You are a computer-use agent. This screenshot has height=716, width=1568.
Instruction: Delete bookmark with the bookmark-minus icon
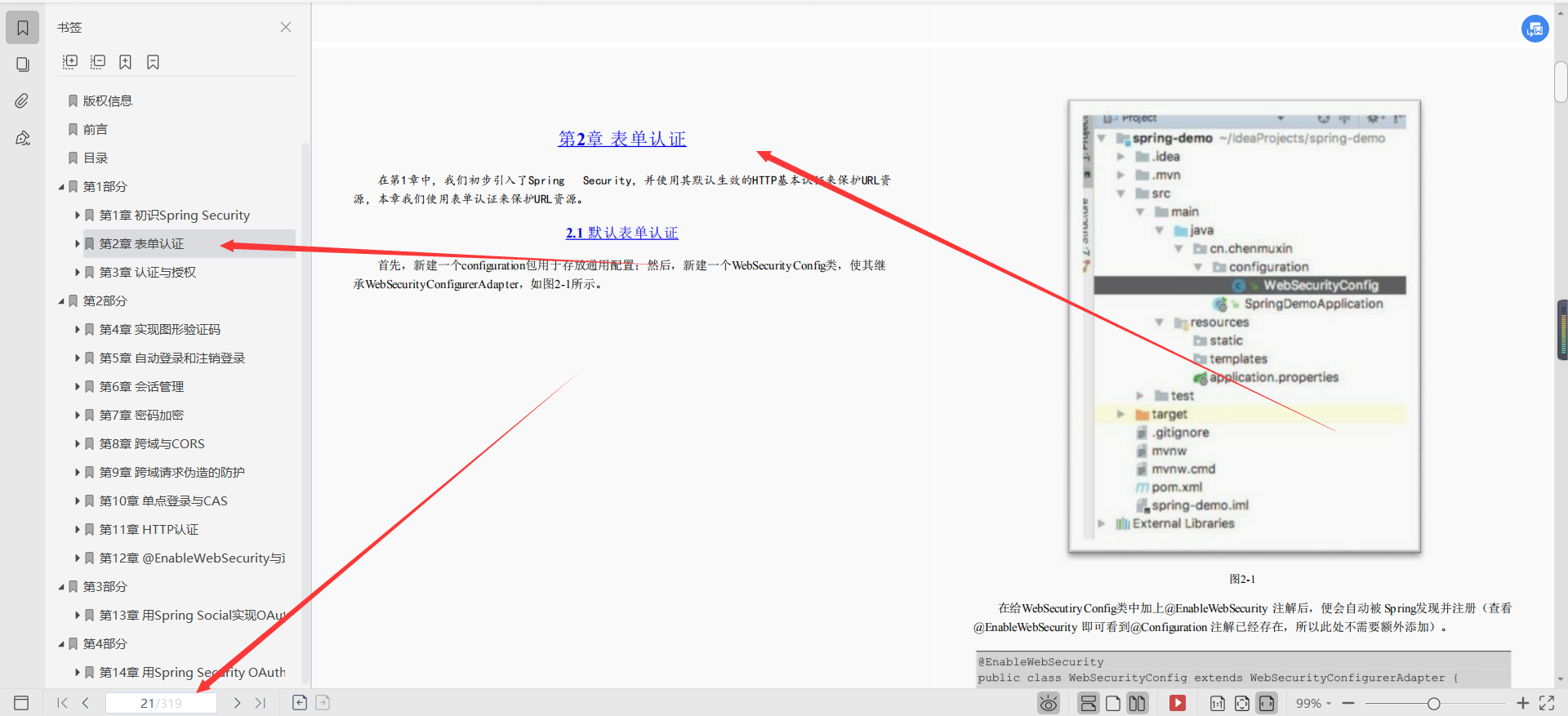(x=153, y=62)
